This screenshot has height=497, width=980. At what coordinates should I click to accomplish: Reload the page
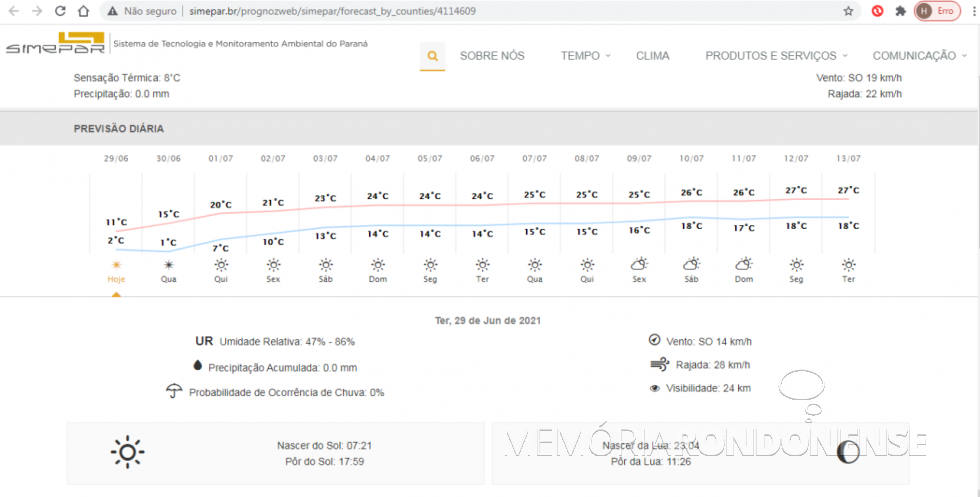[x=60, y=11]
